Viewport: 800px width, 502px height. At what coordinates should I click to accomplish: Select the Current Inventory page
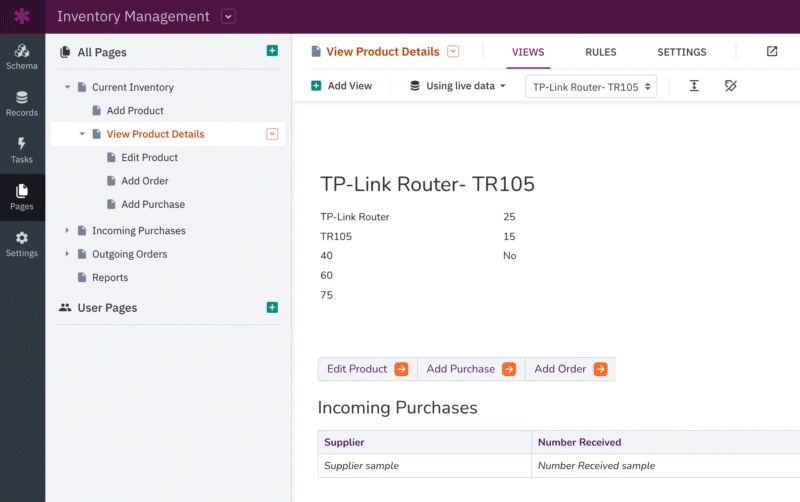(133, 87)
